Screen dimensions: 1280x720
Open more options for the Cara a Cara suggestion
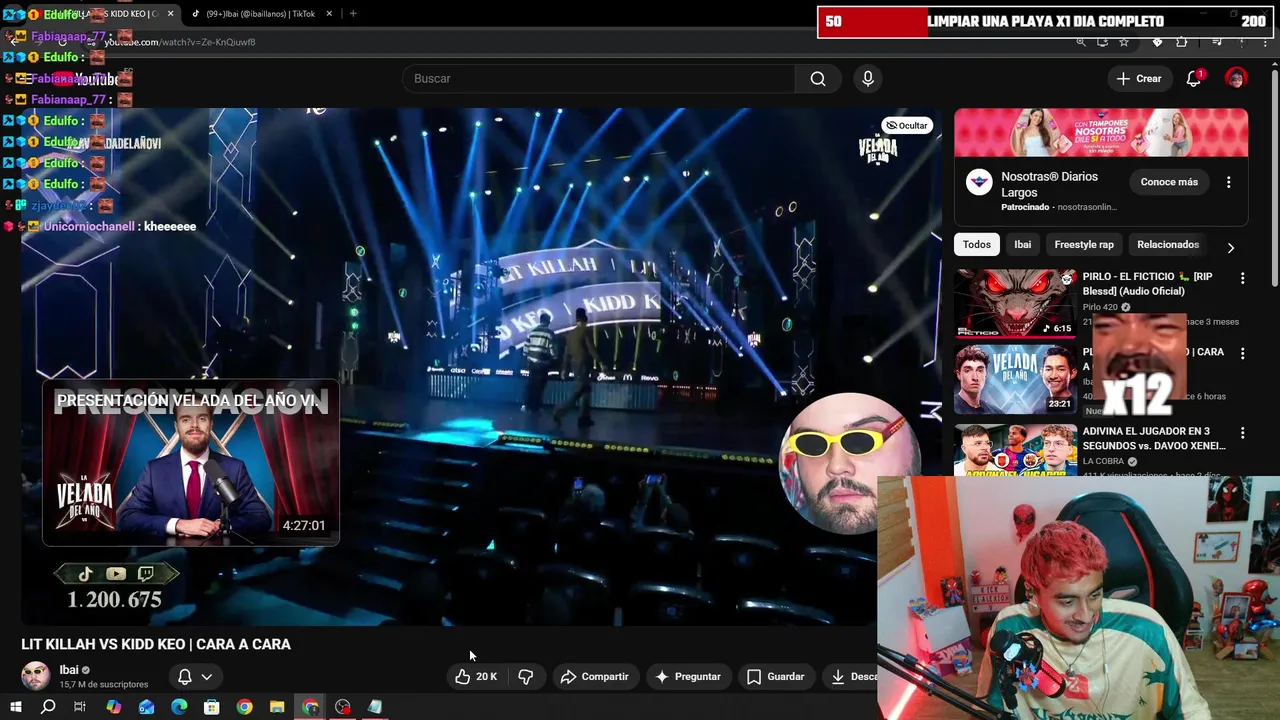[1243, 353]
